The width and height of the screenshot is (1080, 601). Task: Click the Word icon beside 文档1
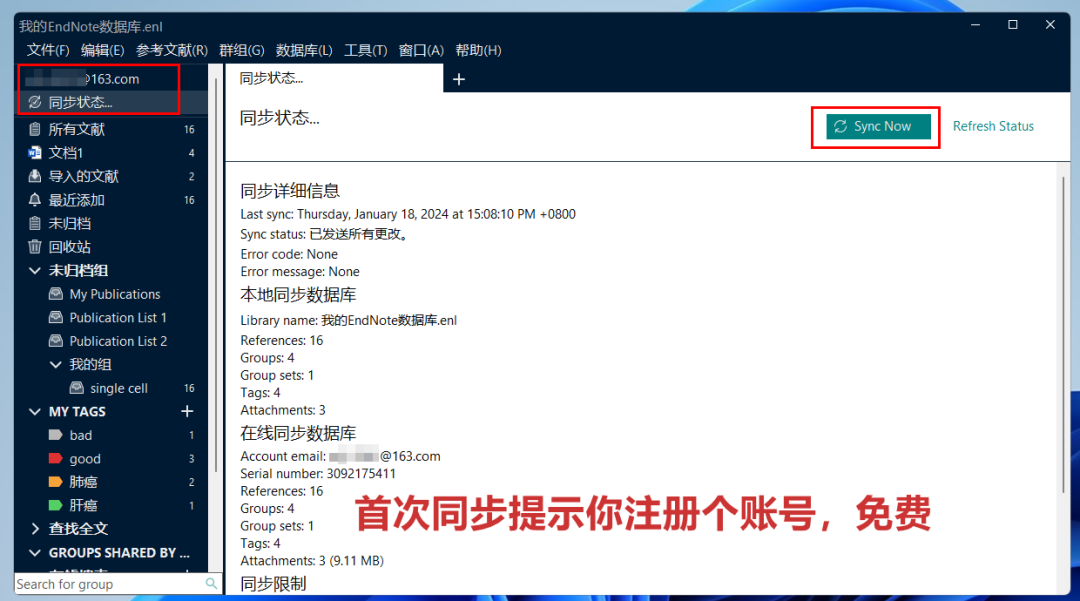[34, 152]
